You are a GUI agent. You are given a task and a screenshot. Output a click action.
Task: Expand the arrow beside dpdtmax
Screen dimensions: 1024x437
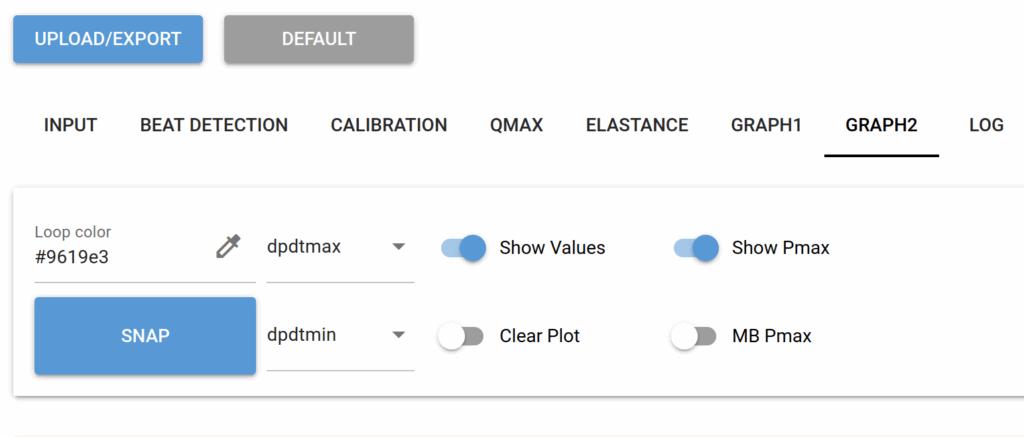pyautogui.click(x=398, y=247)
